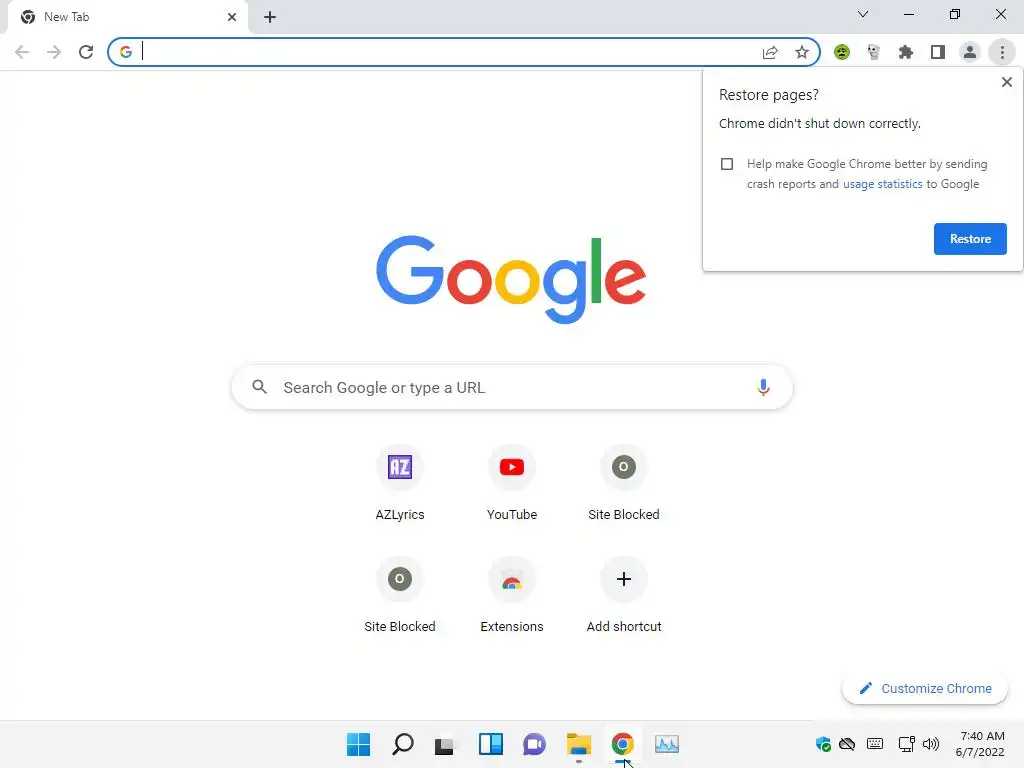This screenshot has width=1024, height=768.
Task: Click the OneDrive cloud tray icon
Action: coord(847,744)
